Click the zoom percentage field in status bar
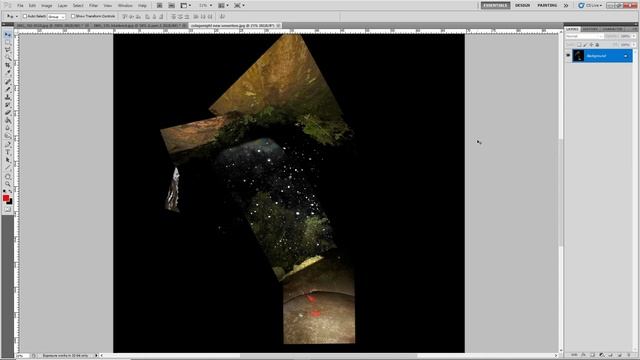Viewport: 640px width, 360px height. (22, 356)
